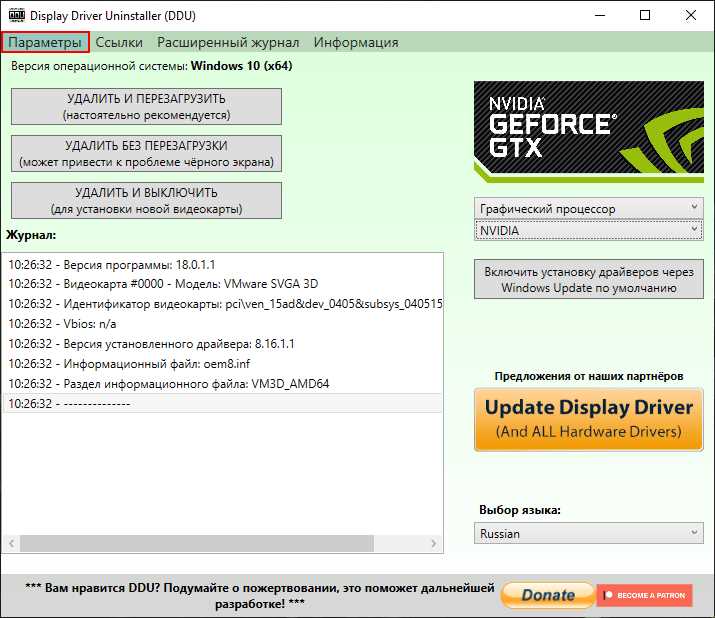Open the Ссылки menu

coord(119,42)
